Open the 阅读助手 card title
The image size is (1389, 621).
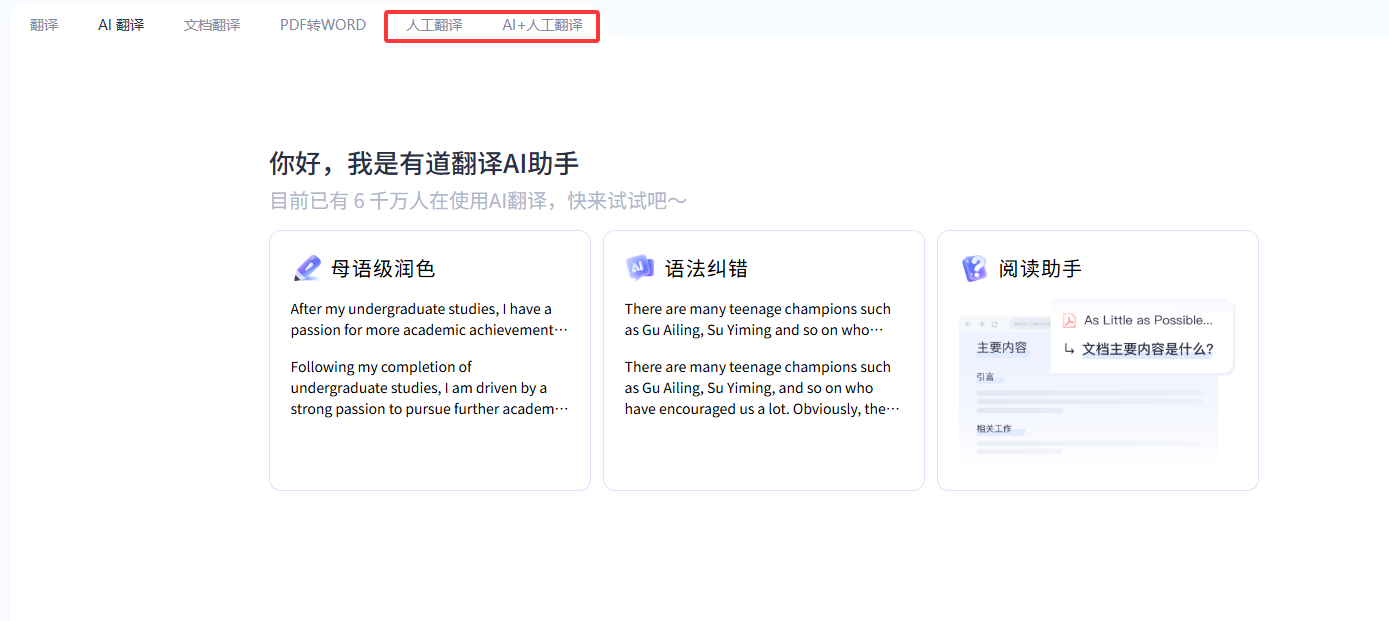(1040, 269)
